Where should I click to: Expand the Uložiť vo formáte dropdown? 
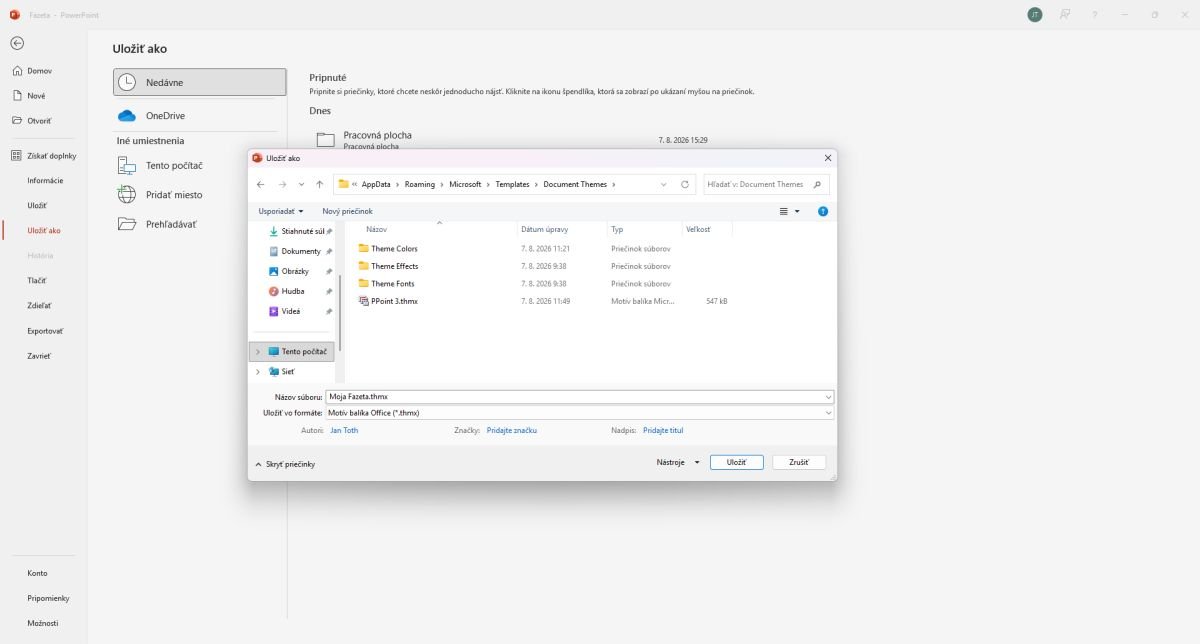point(829,413)
